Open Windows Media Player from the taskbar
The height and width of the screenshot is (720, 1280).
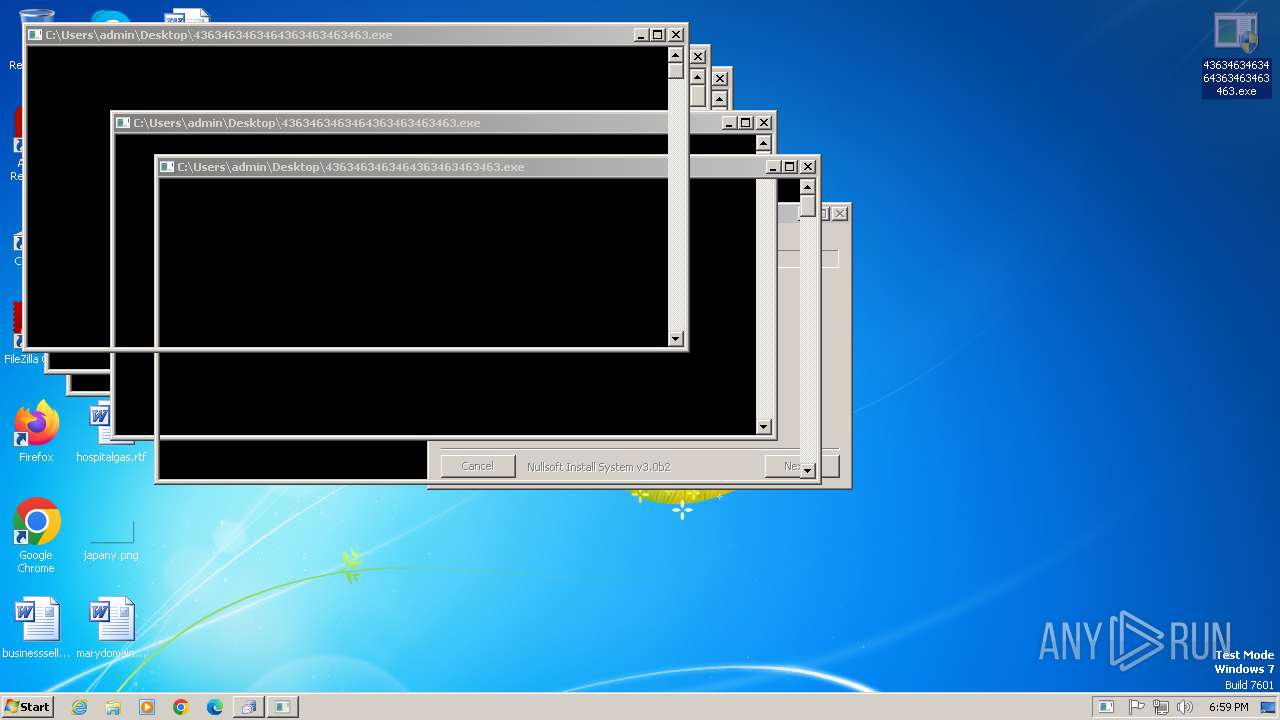pyautogui.click(x=147, y=707)
